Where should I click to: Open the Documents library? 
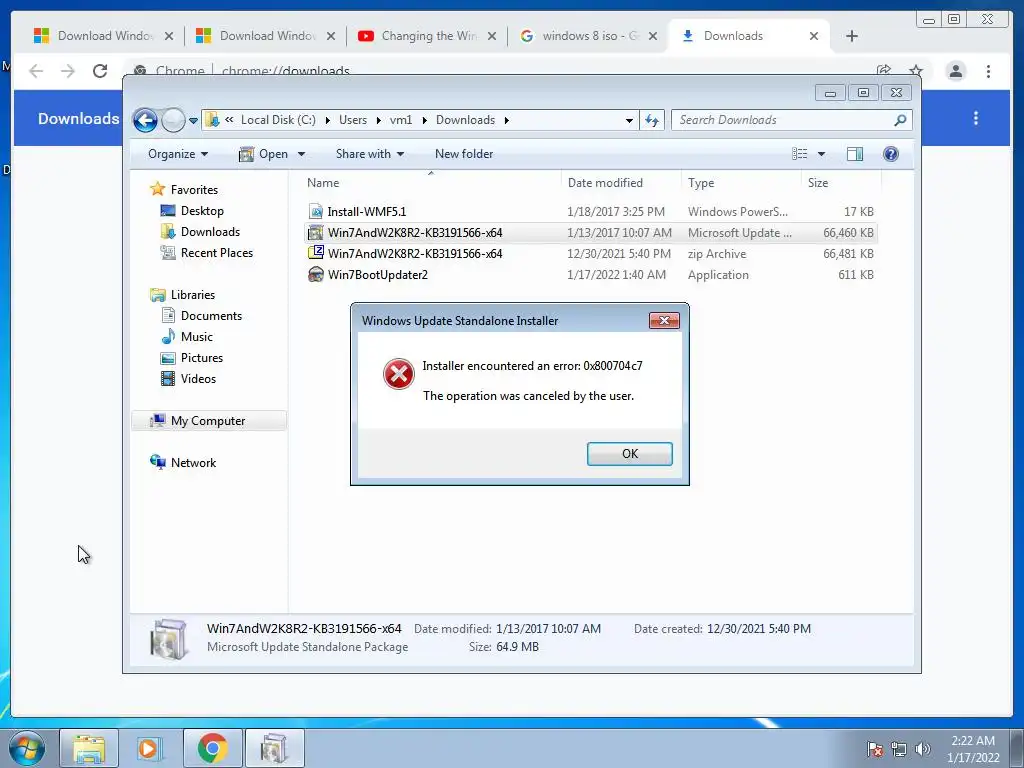[x=211, y=315]
